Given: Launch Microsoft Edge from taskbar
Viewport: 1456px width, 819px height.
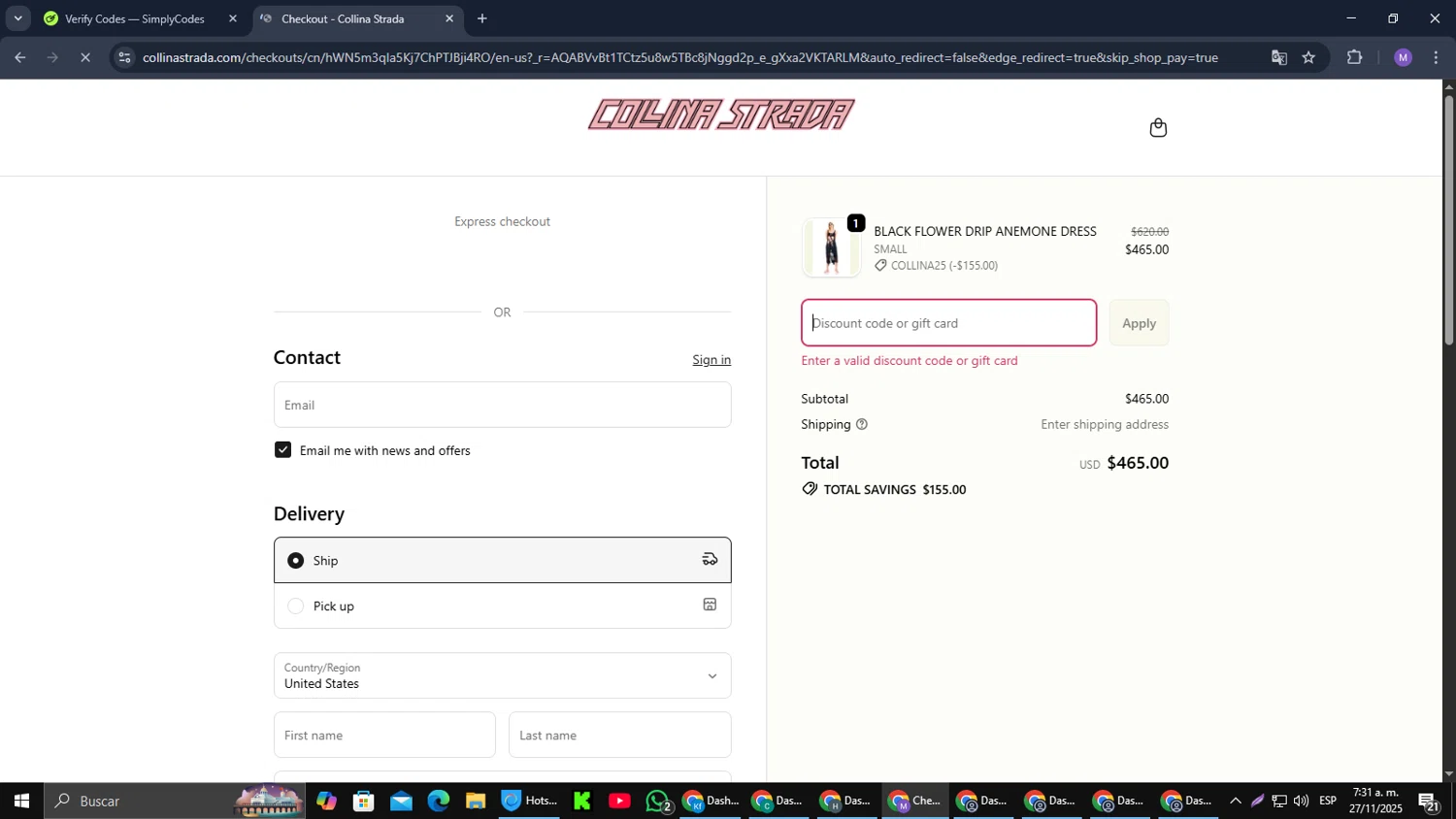Looking at the screenshot, I should (x=438, y=801).
